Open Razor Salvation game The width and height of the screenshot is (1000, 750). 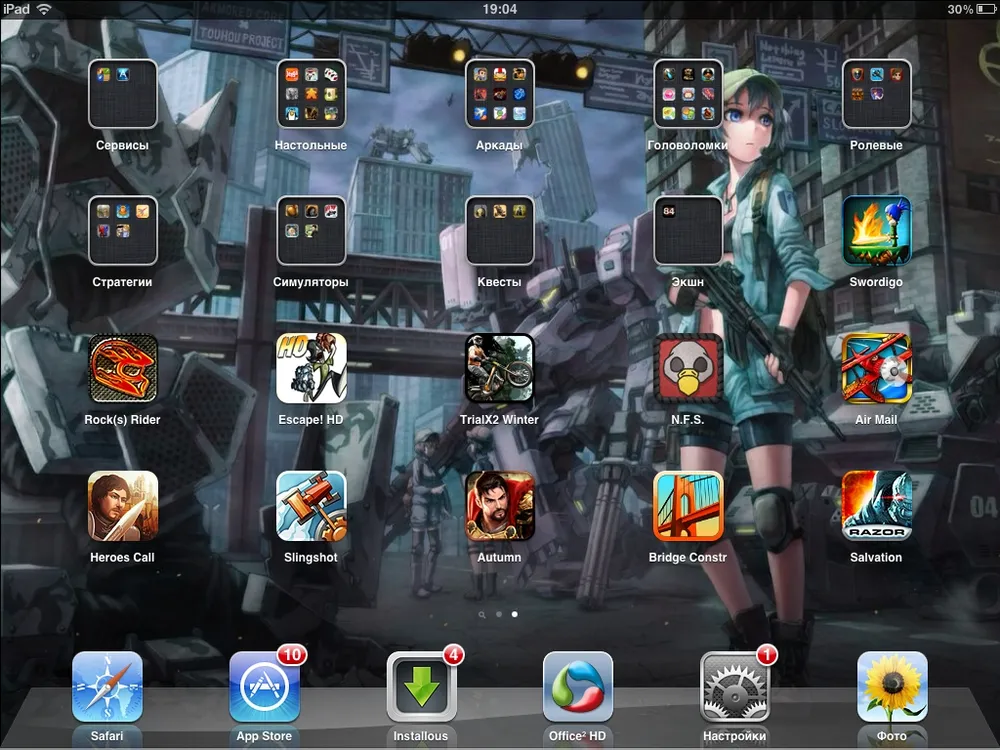[x=876, y=506]
